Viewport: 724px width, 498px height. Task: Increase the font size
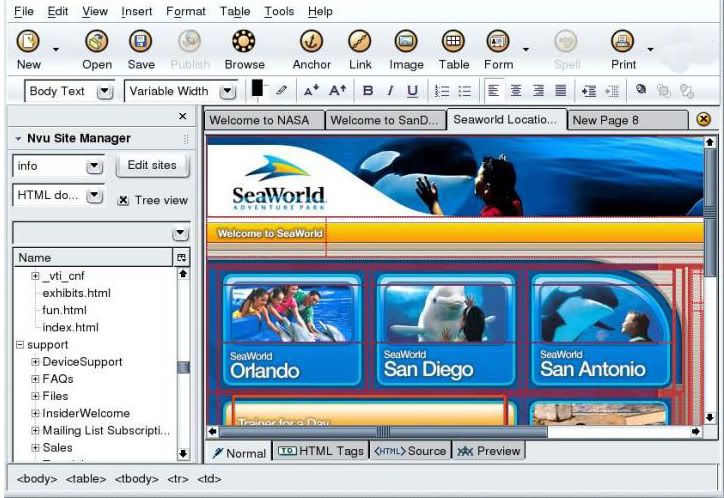(x=338, y=90)
